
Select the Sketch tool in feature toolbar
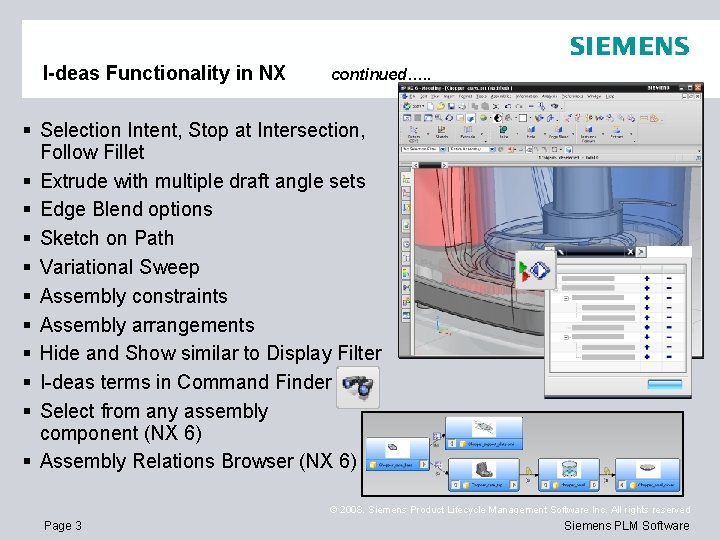click(x=442, y=132)
